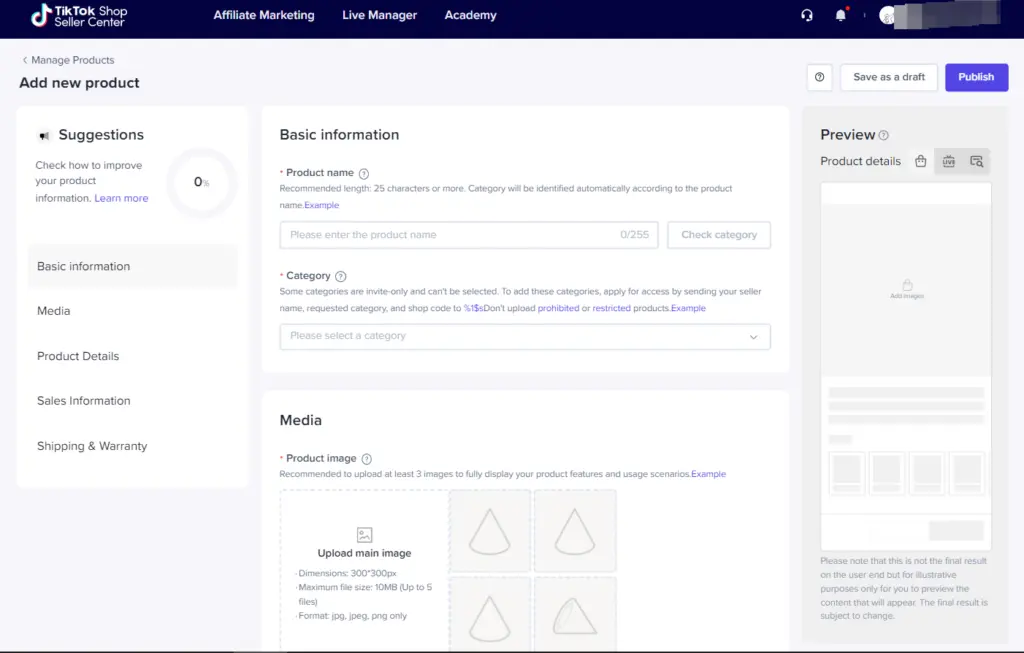1024x653 pixels.
Task: Click the help icon beside Preview heading
Action: [x=884, y=135]
